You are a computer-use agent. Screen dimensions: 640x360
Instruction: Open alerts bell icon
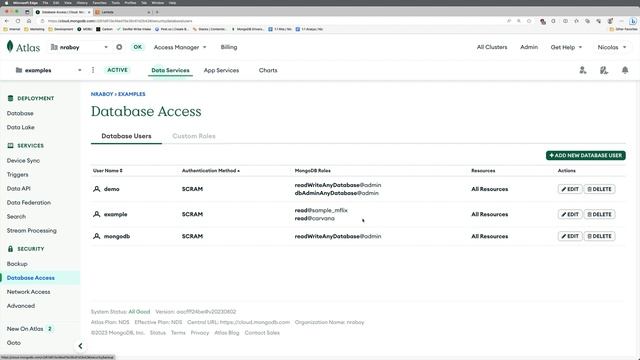tap(625, 70)
